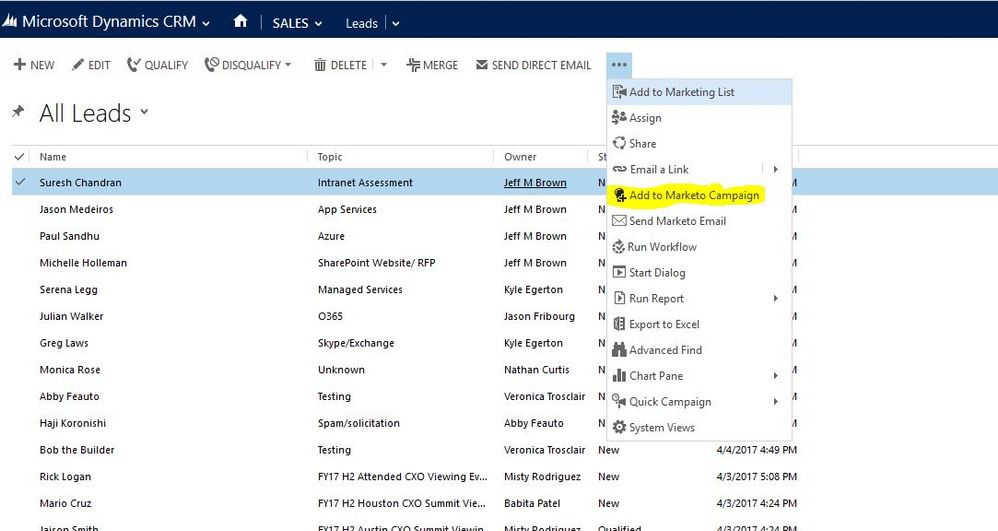Open the Leads dropdown chevron

[x=396, y=24]
